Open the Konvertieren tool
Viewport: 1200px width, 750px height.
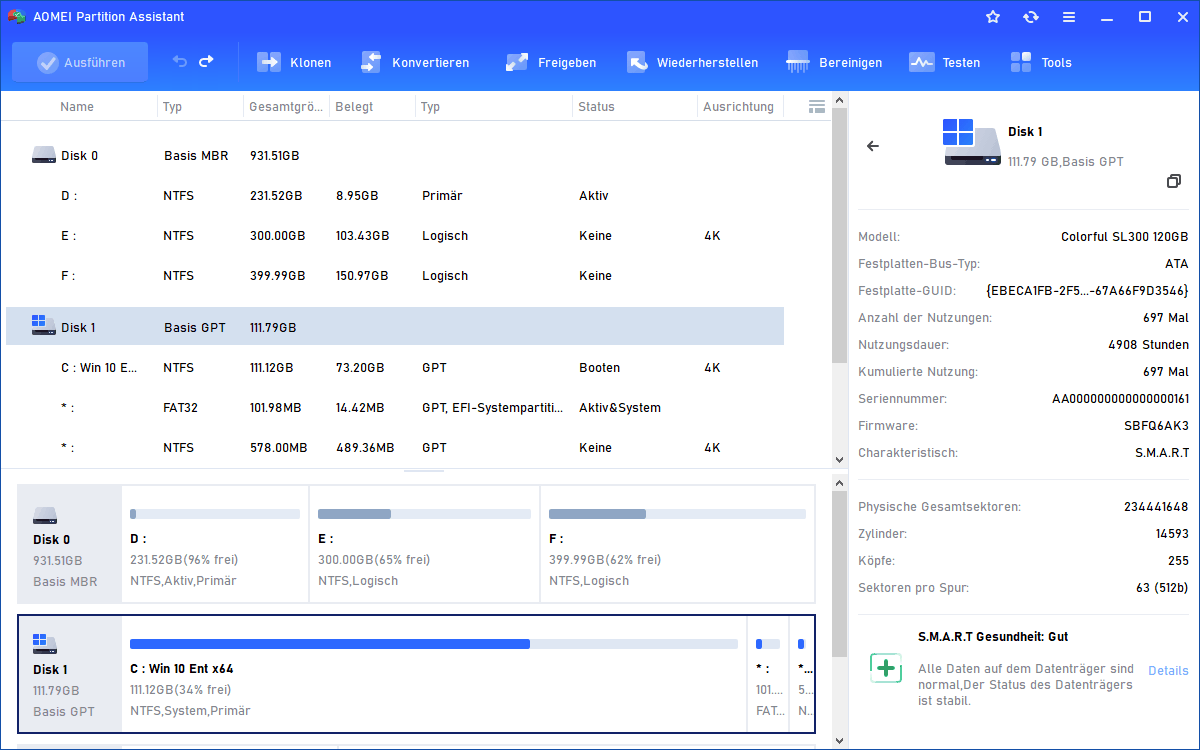[371, 62]
